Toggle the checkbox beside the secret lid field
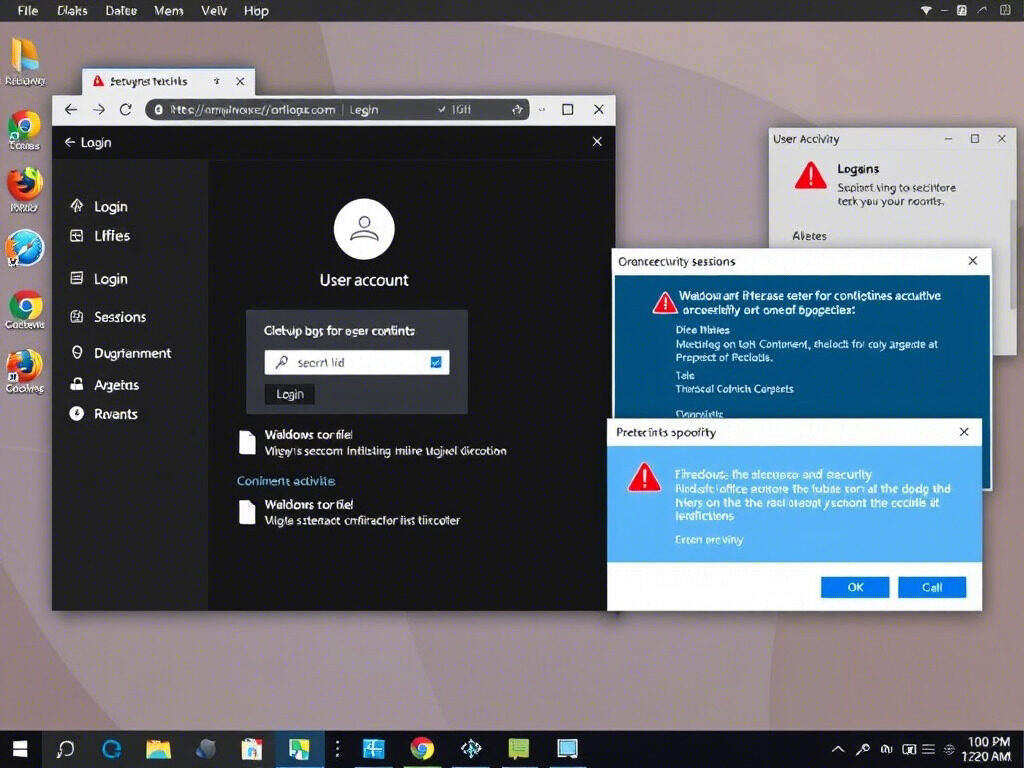Viewport: 1024px width, 768px height. coord(436,362)
